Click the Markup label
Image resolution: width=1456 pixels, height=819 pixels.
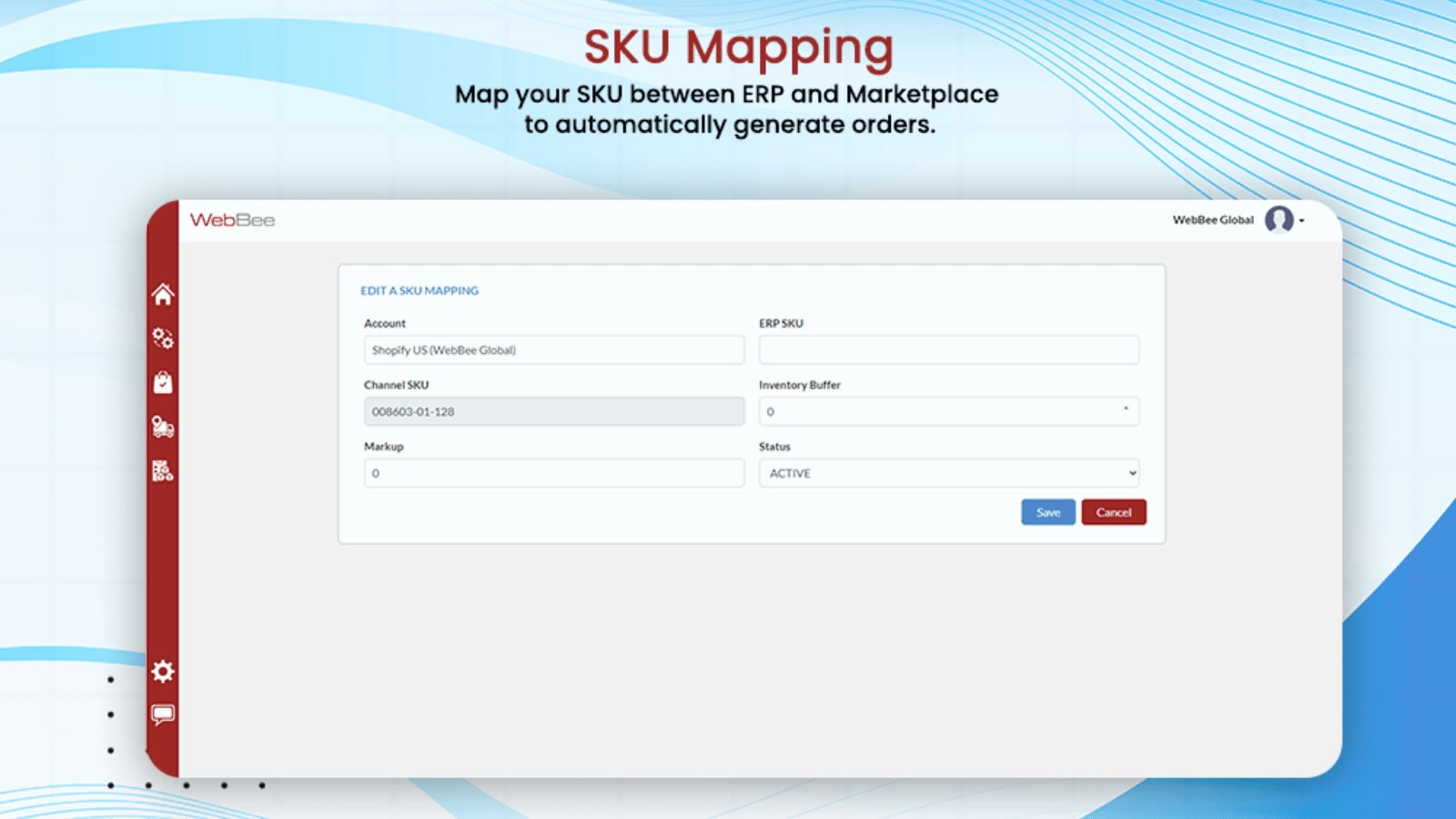coord(384,447)
